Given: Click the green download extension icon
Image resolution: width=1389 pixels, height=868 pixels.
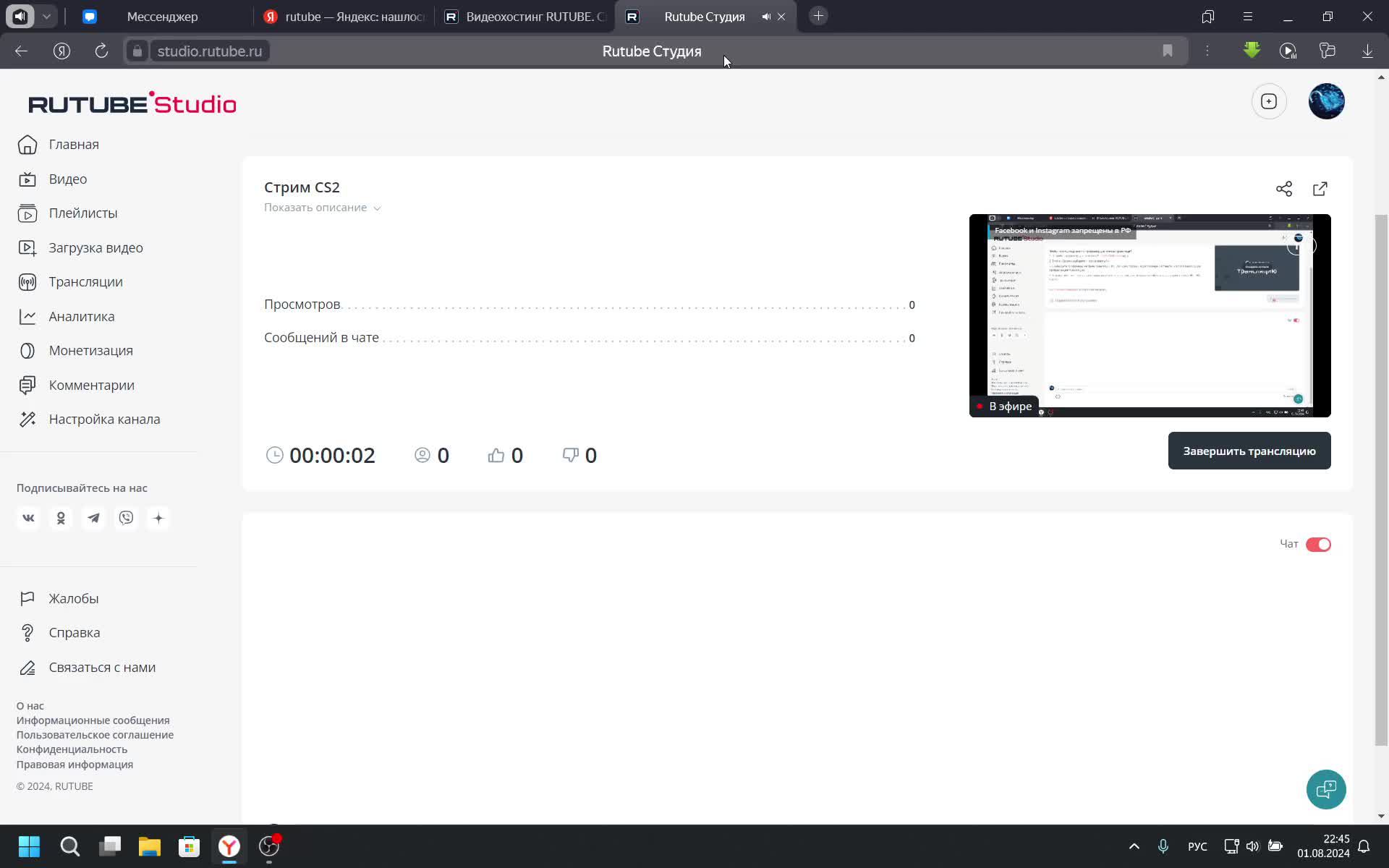Looking at the screenshot, I should click(x=1252, y=51).
